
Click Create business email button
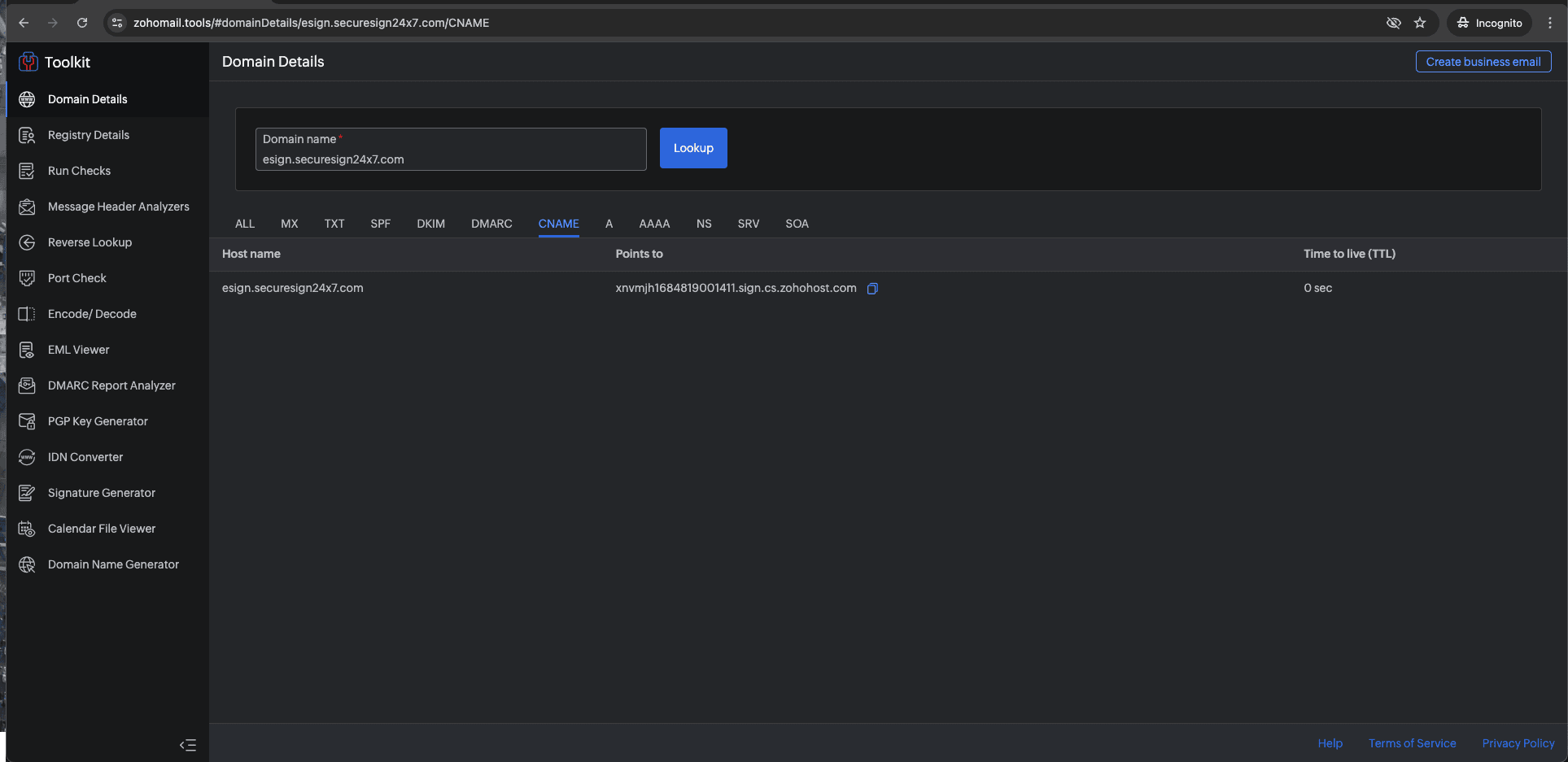[x=1483, y=62]
